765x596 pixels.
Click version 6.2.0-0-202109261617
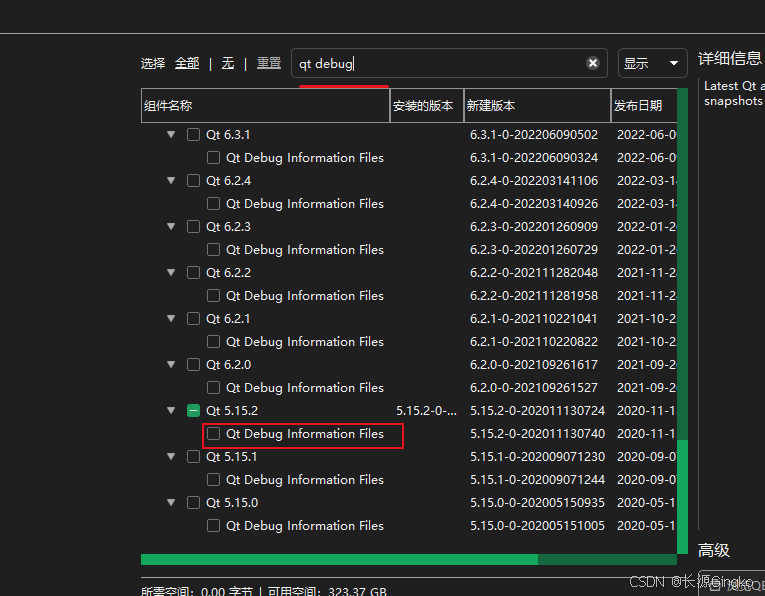[534, 364]
